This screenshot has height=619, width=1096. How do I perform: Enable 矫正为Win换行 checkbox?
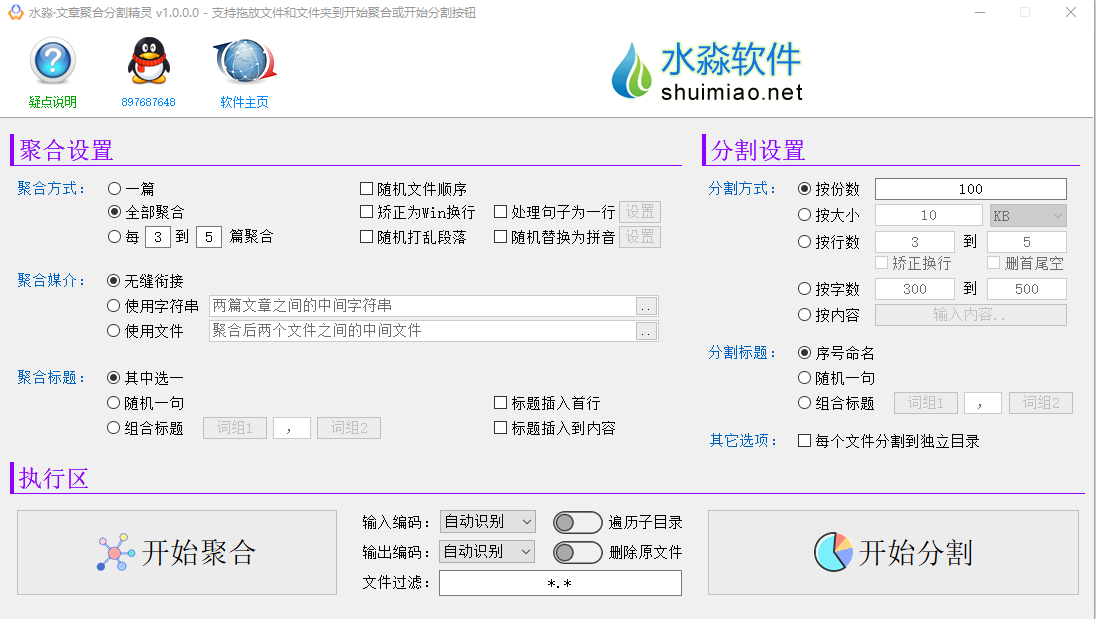click(x=417, y=212)
